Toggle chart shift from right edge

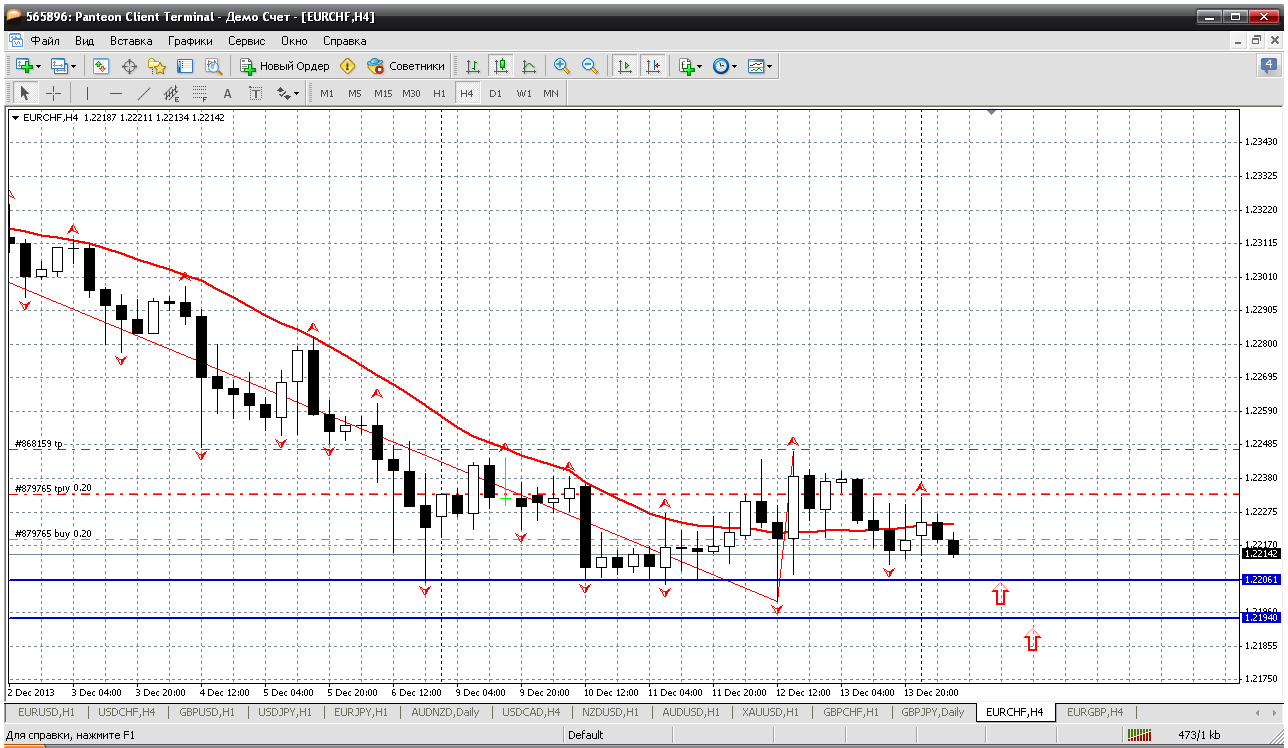click(x=653, y=66)
